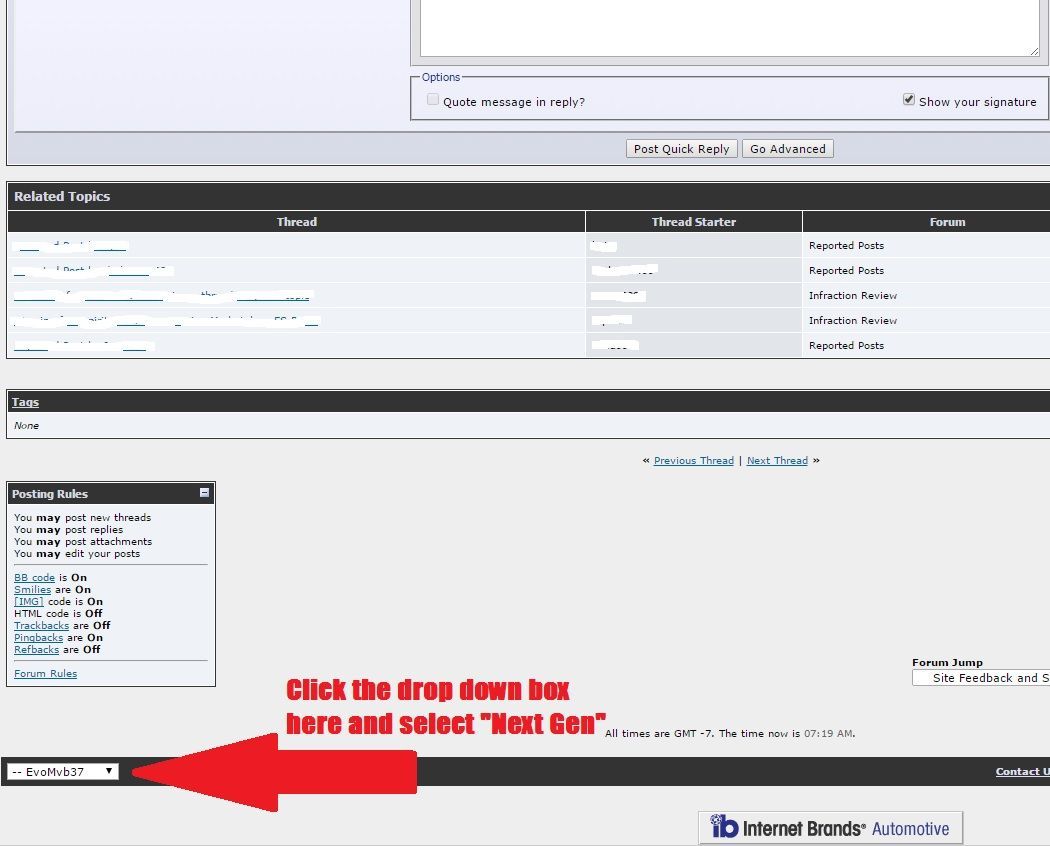Open the EvoMvb37 style dropdown
Viewport: 1050px width, 846px height.
(62, 772)
